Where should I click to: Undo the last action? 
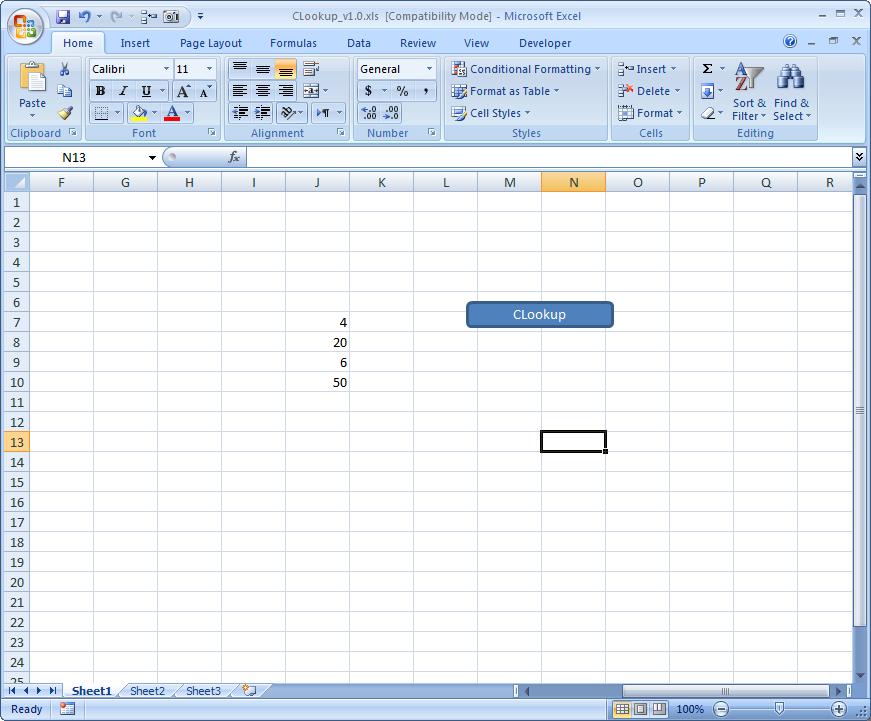coord(84,17)
